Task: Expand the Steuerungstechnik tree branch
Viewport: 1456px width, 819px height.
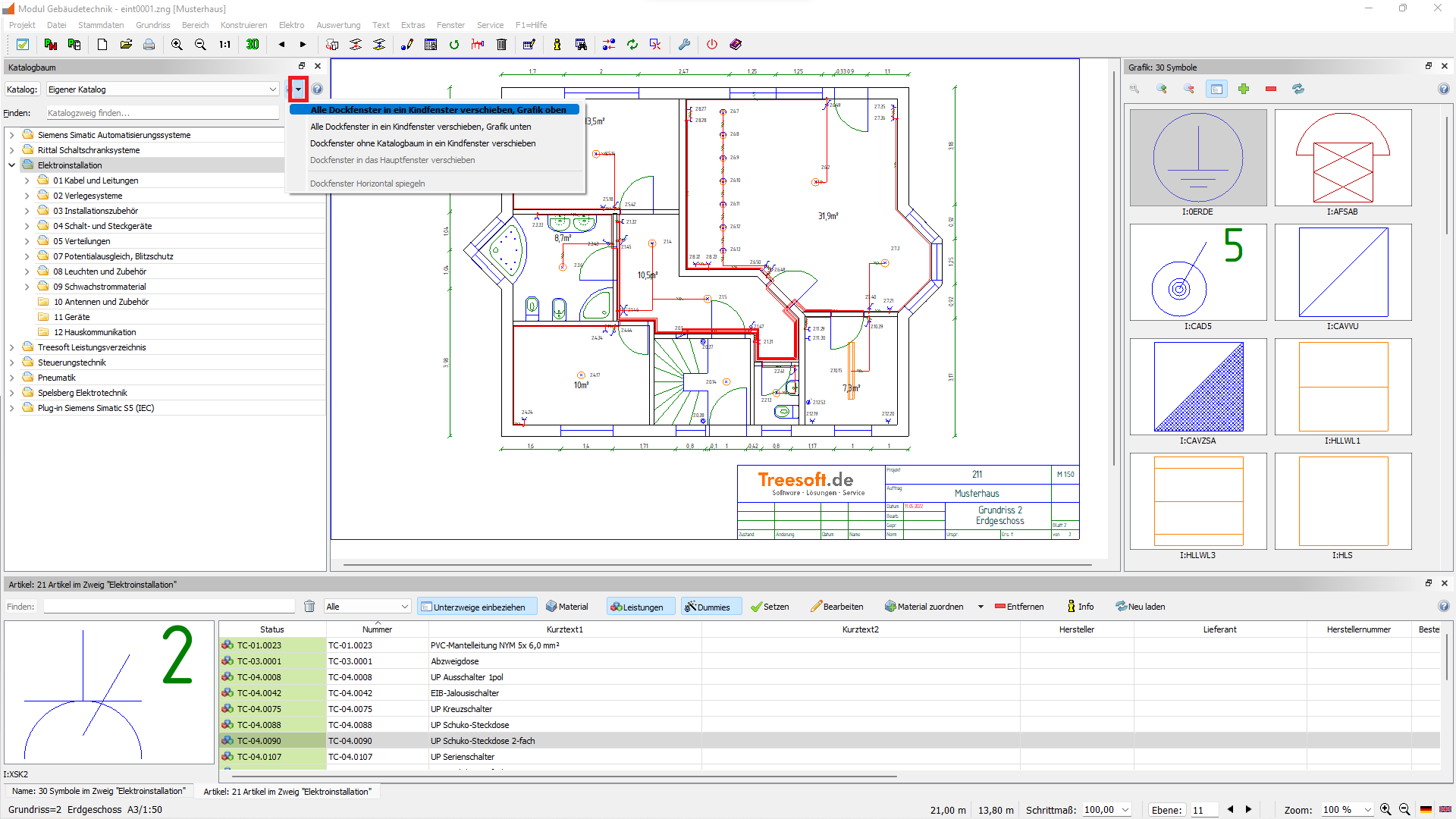Action: click(x=12, y=362)
